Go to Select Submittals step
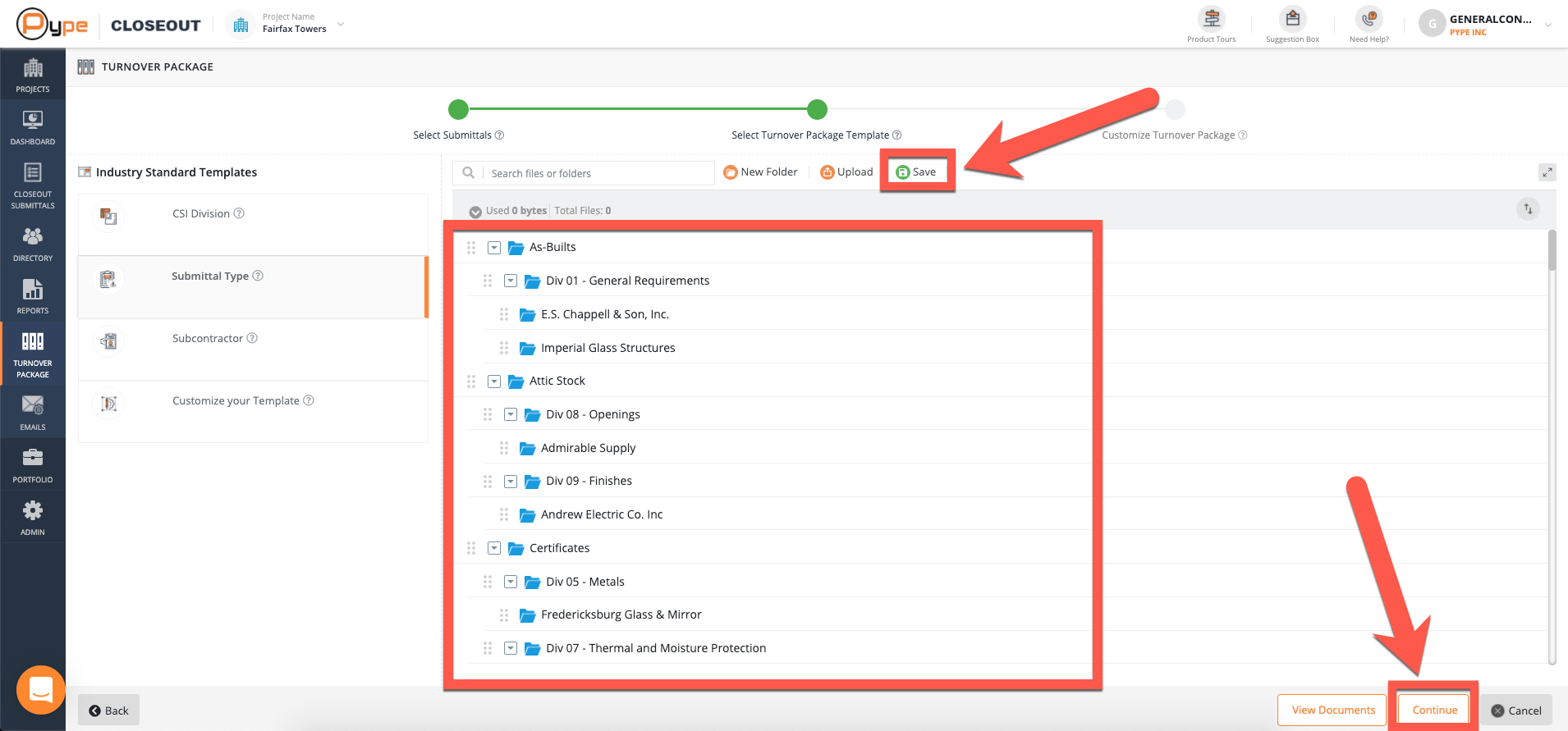Screen dimensions: 1568x731 coord(458,109)
